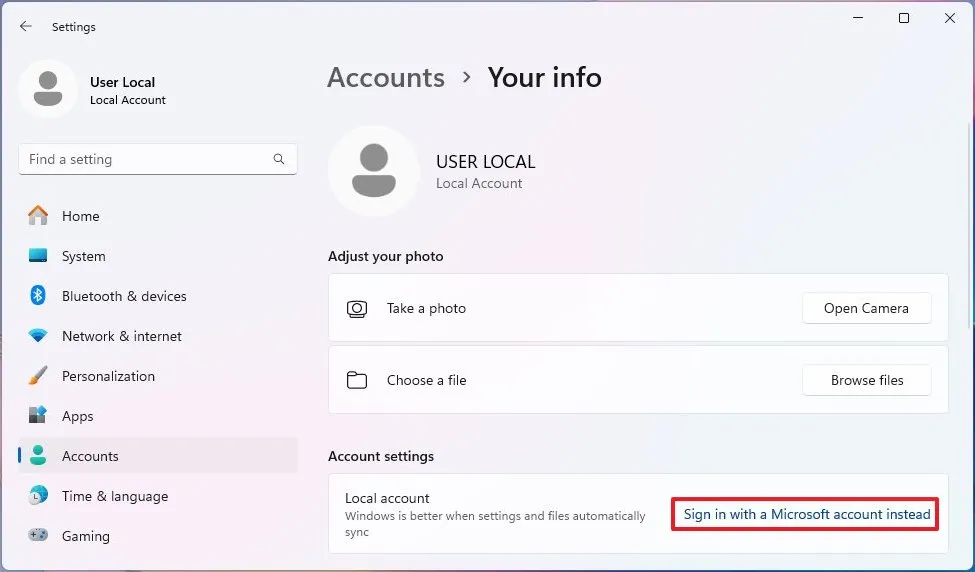Image resolution: width=975 pixels, height=572 pixels.
Task: Click the Time & language globe icon
Action: (38, 496)
